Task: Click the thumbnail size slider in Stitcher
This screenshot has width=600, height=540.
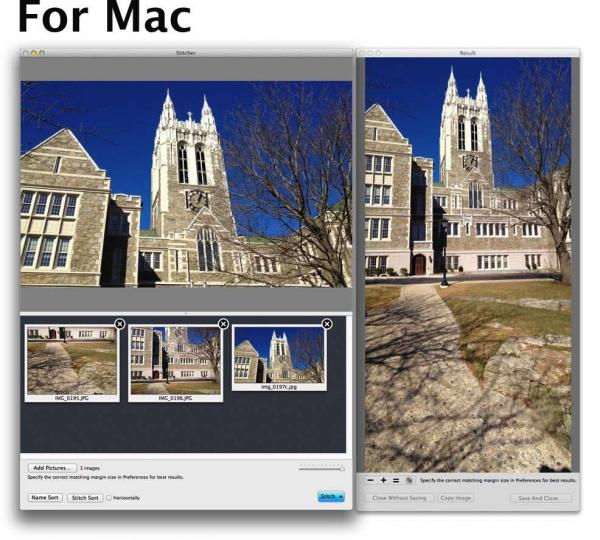Action: point(321,468)
